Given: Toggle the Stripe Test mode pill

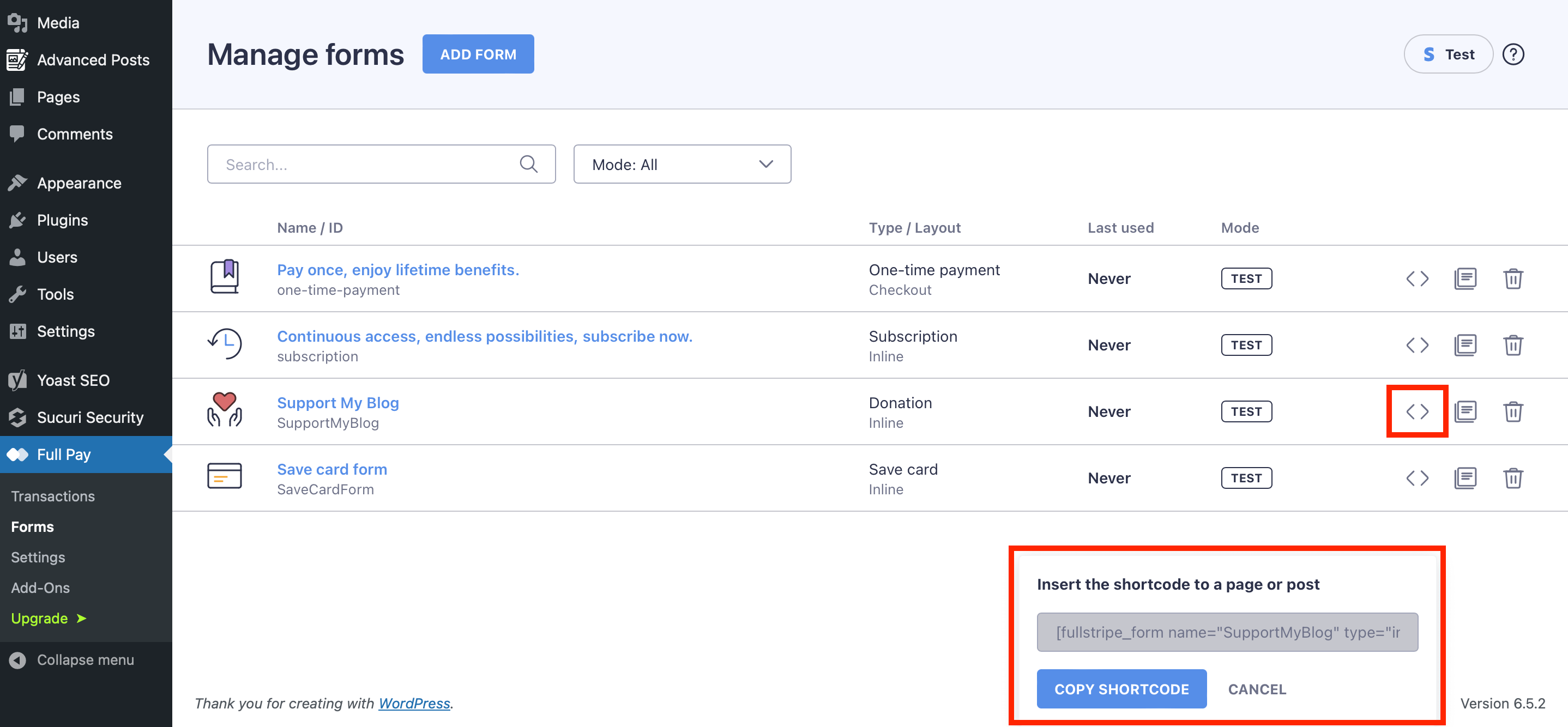Looking at the screenshot, I should click(1448, 54).
